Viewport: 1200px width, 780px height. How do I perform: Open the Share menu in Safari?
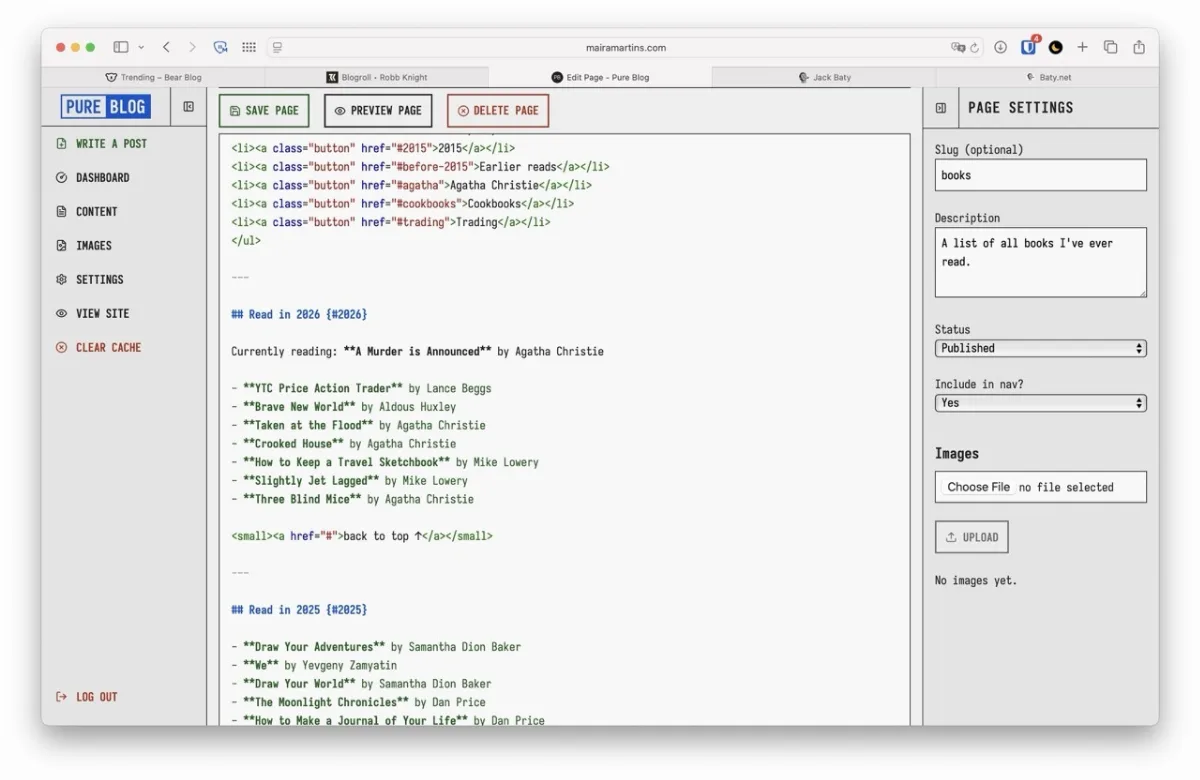1139,47
